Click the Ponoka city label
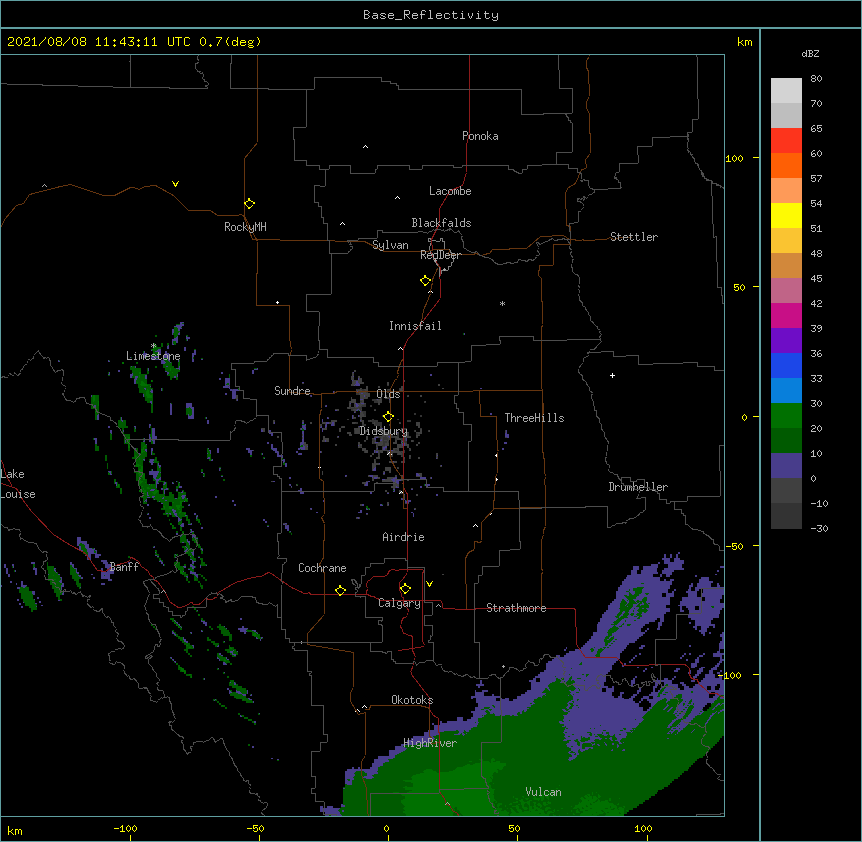This screenshot has height=842, width=862. (480, 136)
